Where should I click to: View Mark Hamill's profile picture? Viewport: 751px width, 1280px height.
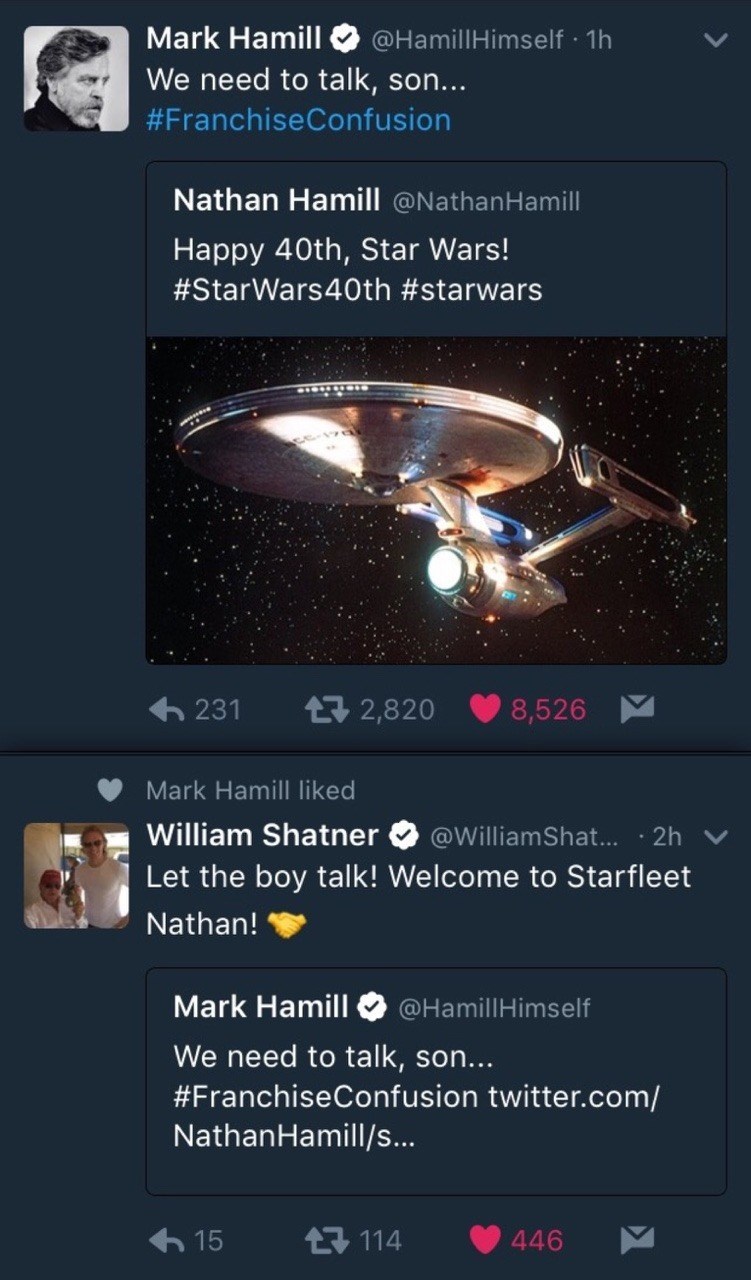click(76, 78)
